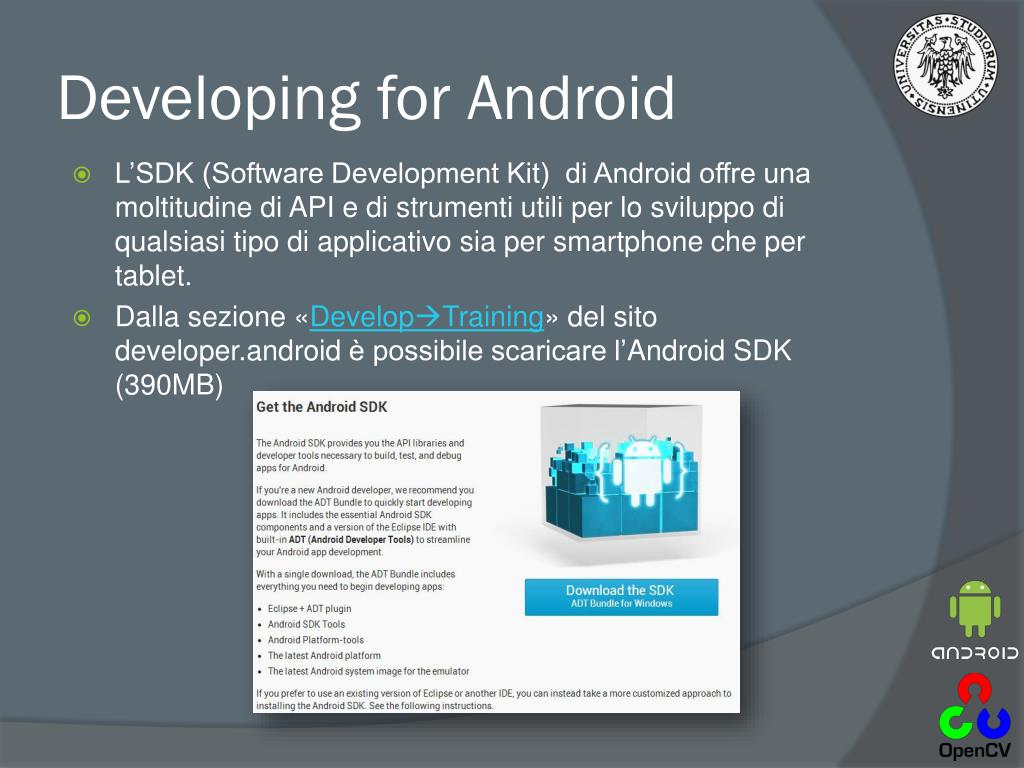Click the '(390MB)' text on slide
The height and width of the screenshot is (768, 1024).
click(169, 385)
